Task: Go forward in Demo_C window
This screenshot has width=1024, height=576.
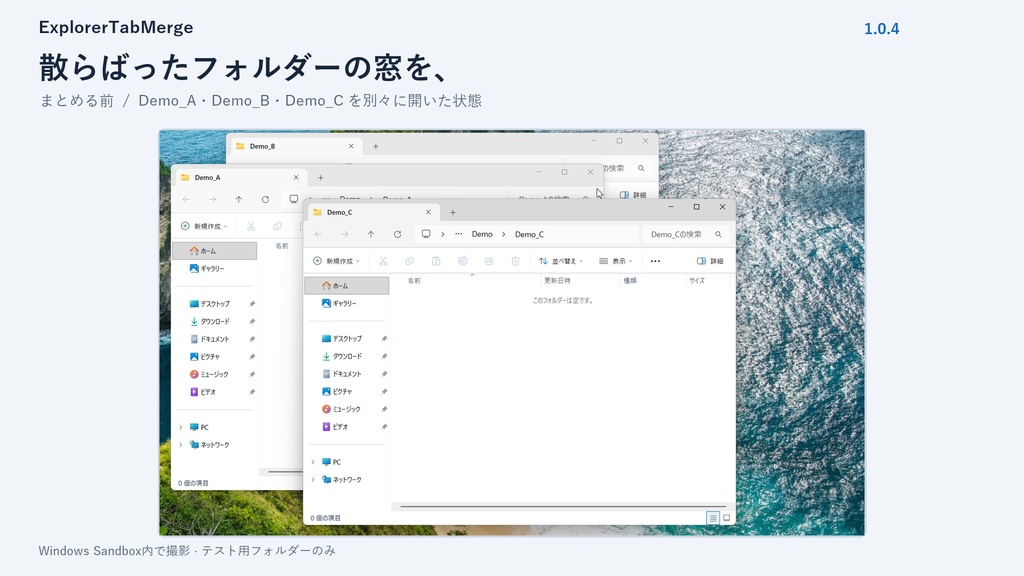Action: pyautogui.click(x=344, y=234)
